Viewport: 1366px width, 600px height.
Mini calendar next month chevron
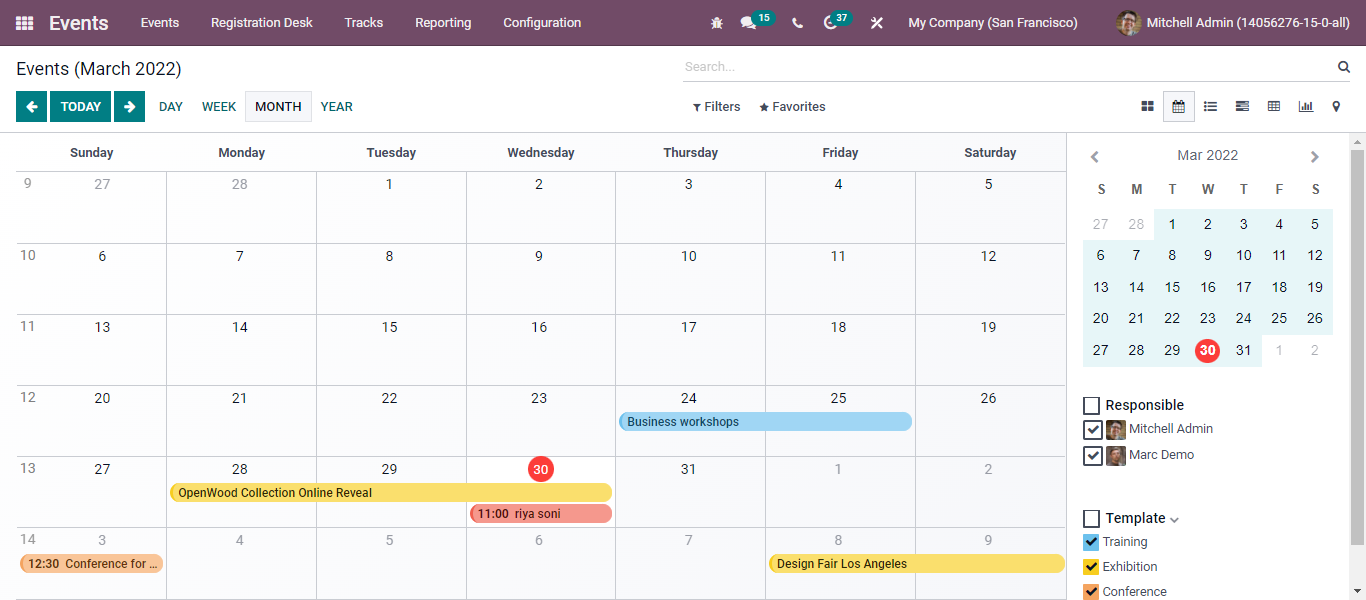coord(1314,157)
